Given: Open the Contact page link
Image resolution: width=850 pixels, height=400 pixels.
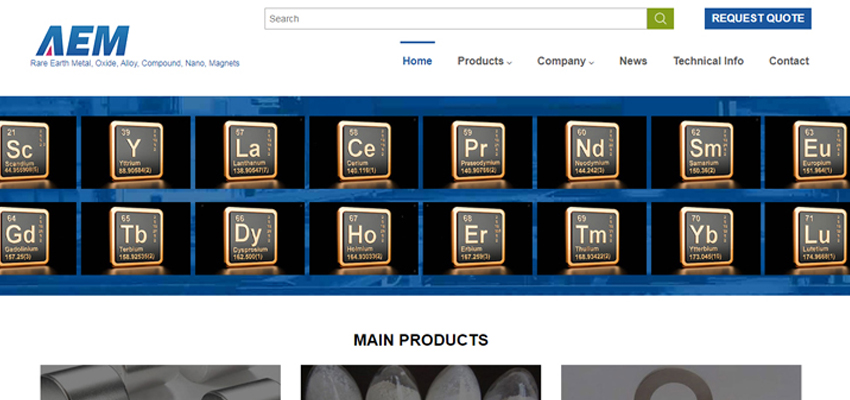Looking at the screenshot, I should pos(788,61).
